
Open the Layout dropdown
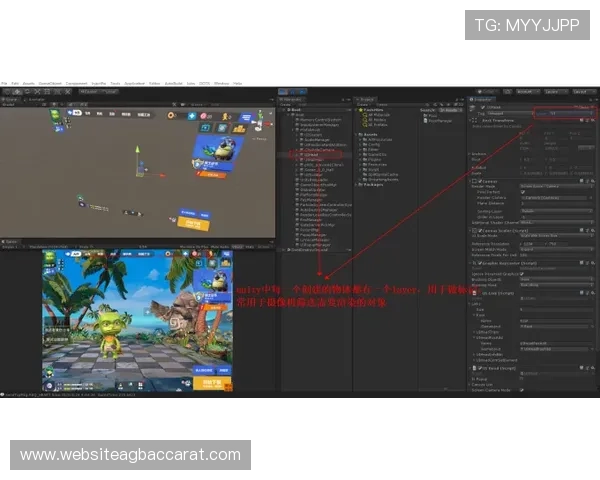coord(584,92)
